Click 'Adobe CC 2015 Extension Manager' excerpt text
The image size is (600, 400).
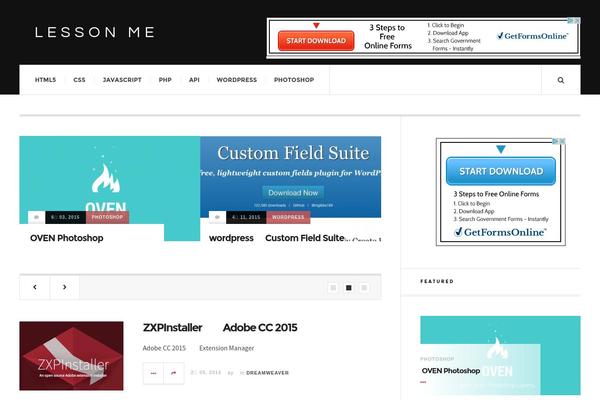(x=198, y=348)
